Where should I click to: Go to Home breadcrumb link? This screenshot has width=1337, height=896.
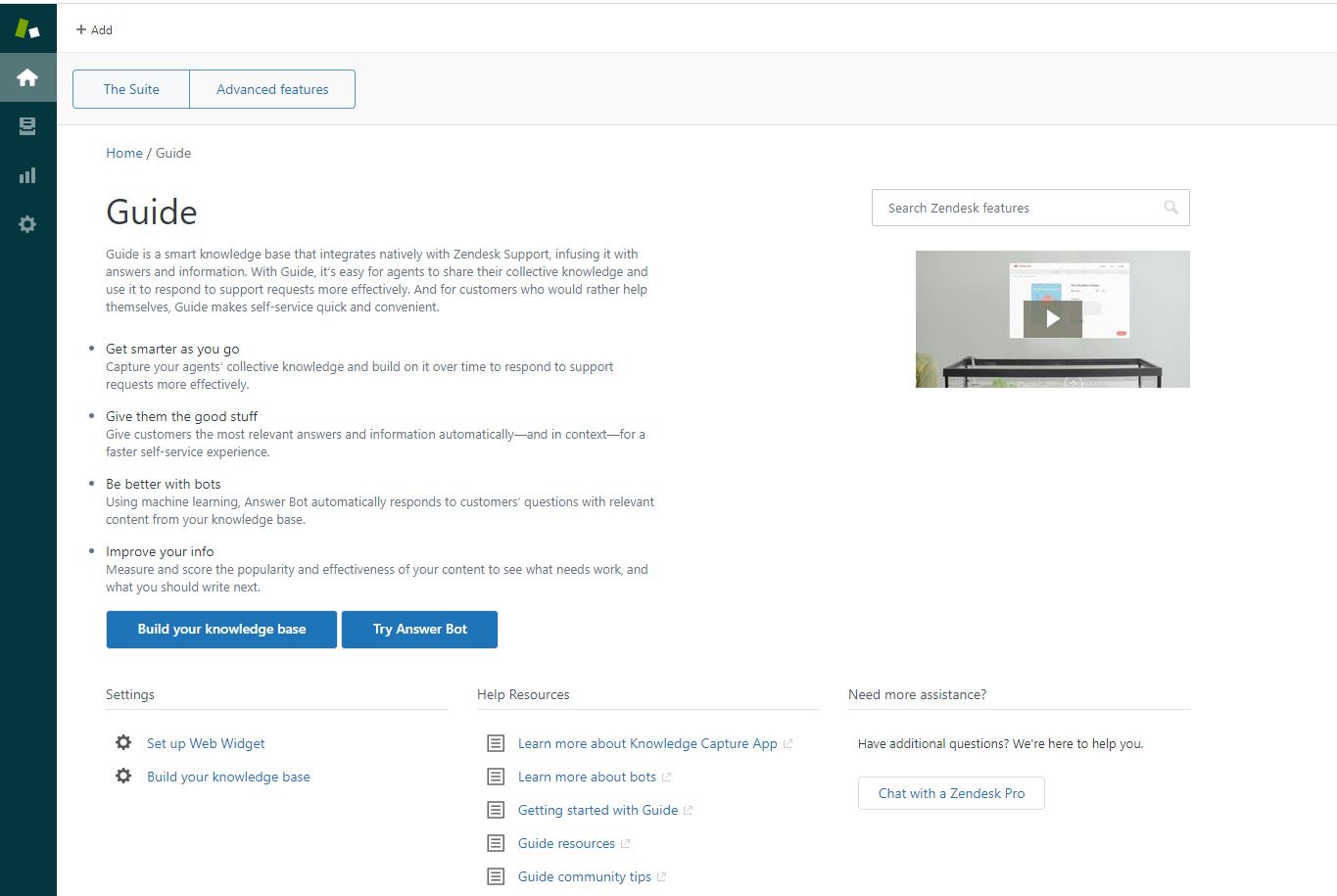124,153
